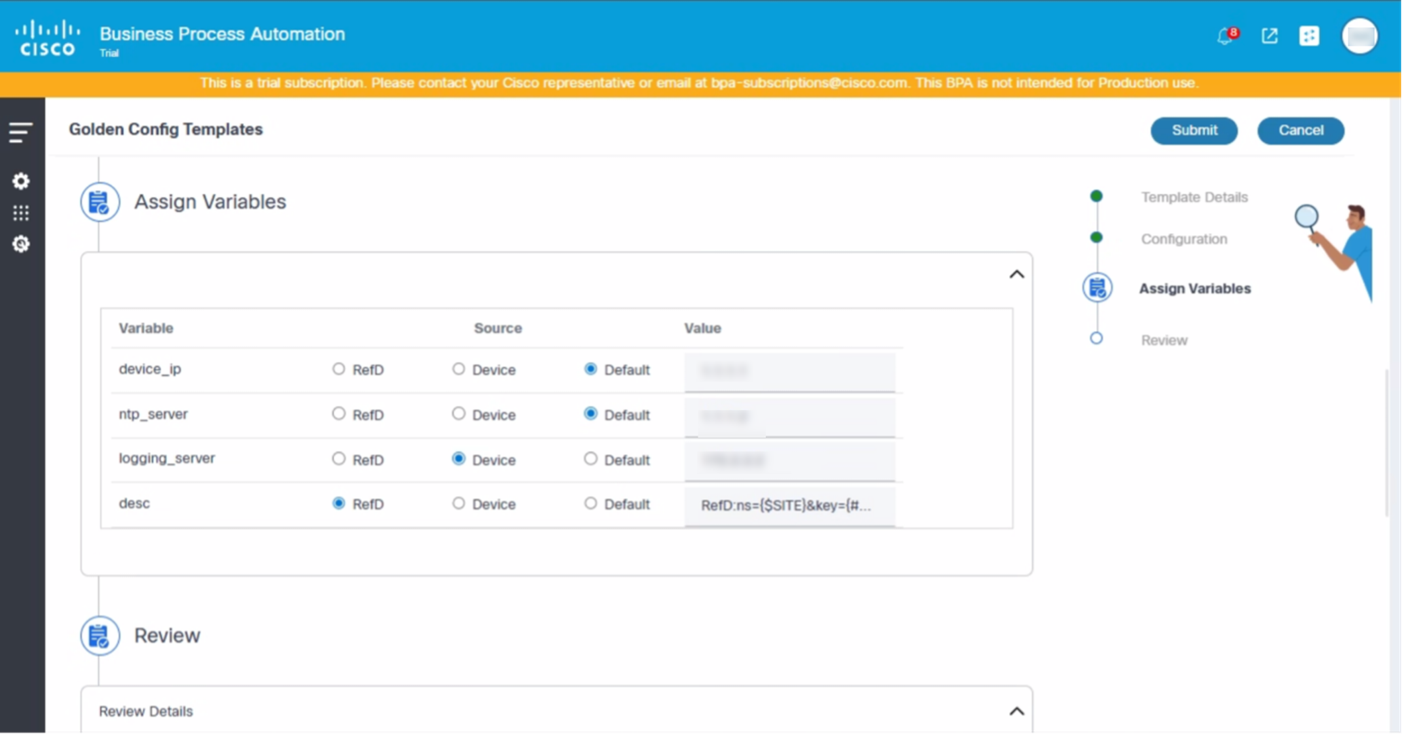Select Default source for logging_server
1404x737 pixels.
click(x=591, y=459)
